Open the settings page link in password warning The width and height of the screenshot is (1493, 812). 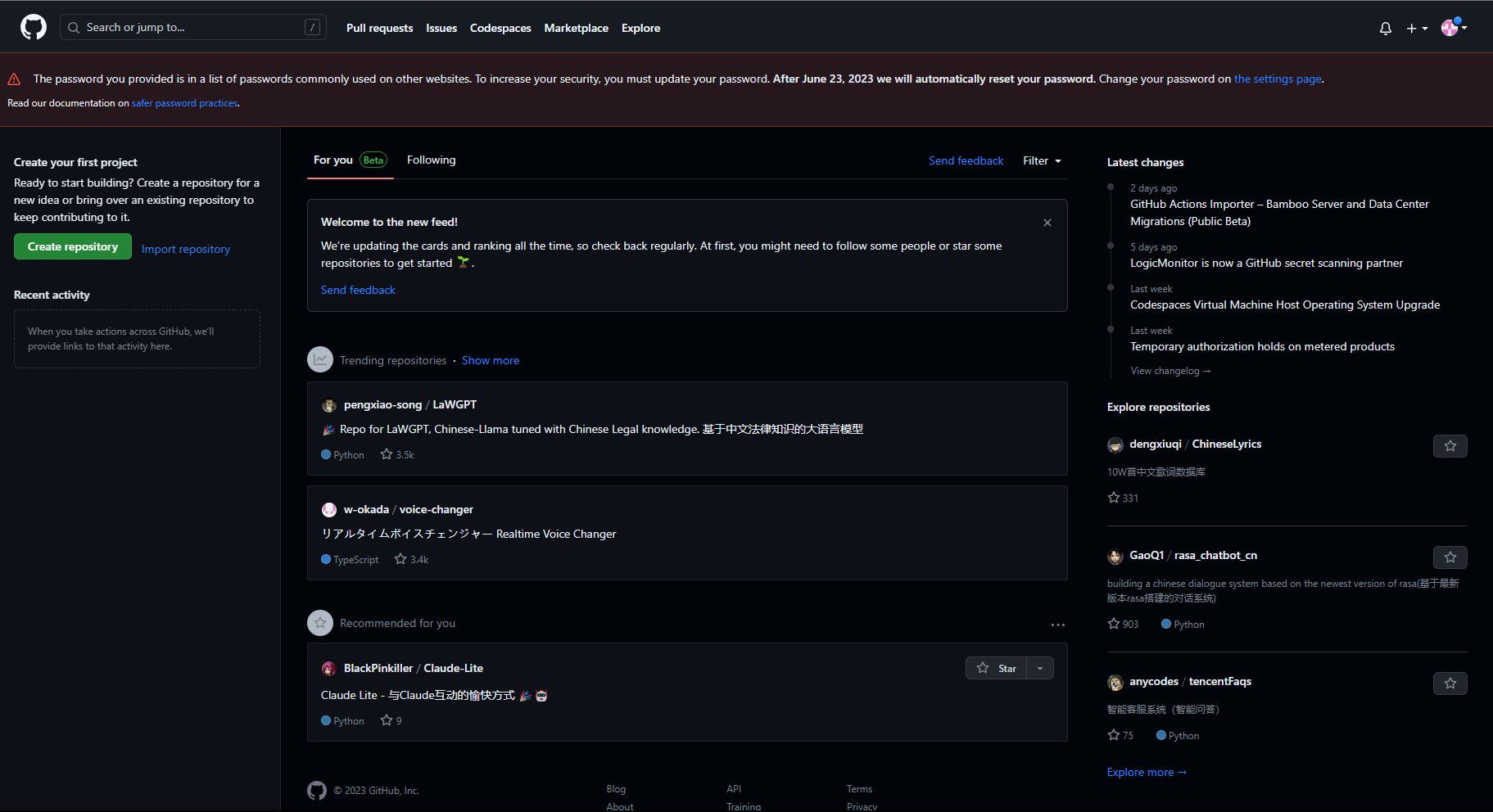[x=1278, y=79]
